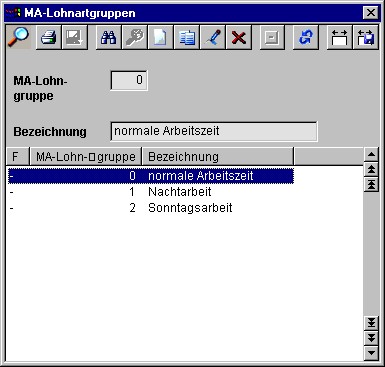
Task: Select the Nachtarbeit row
Action: [151, 192]
